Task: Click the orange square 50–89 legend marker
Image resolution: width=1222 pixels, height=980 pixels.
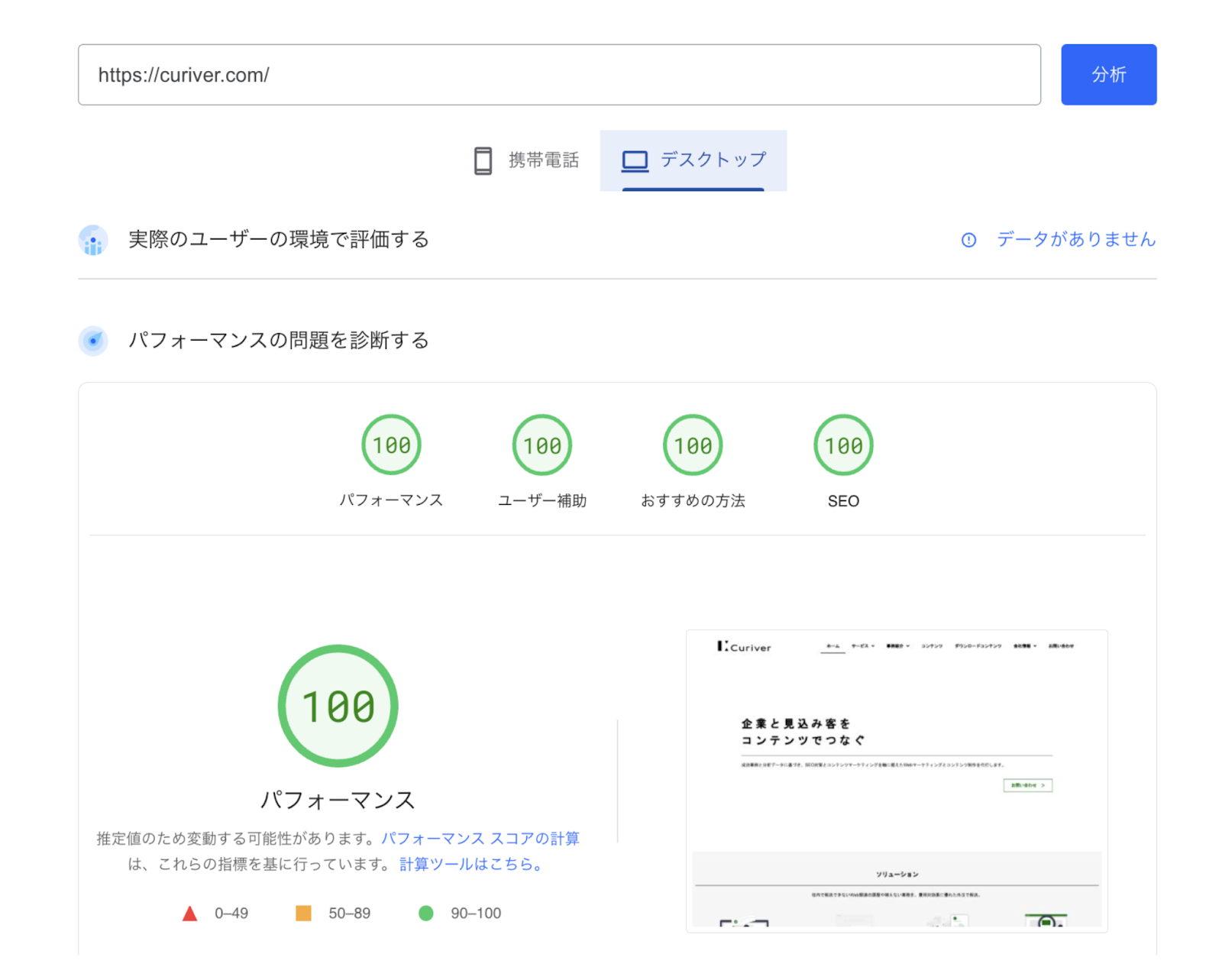Action: 303,914
